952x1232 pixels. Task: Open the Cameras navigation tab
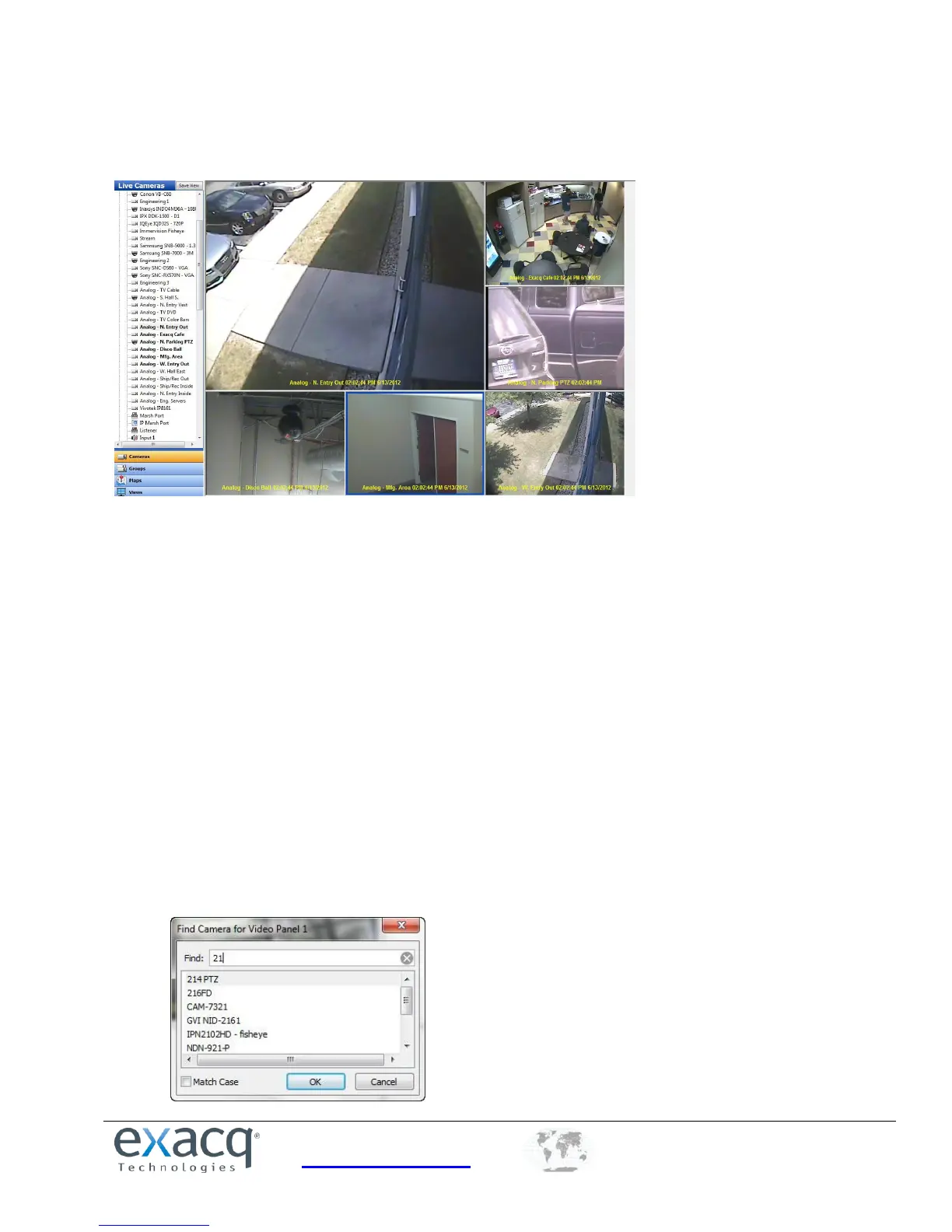click(x=159, y=457)
